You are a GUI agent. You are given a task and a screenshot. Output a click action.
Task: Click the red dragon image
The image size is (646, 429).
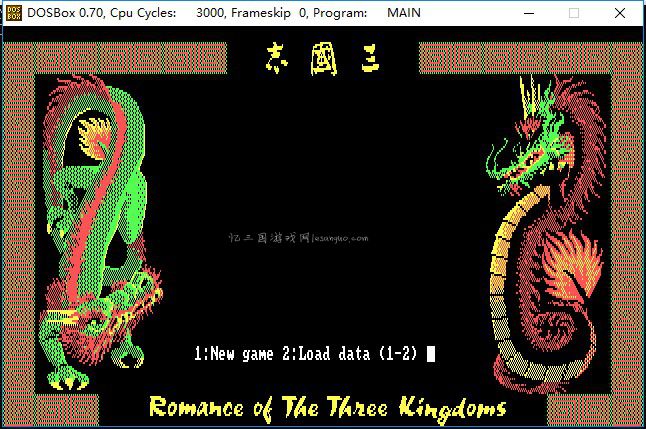(546, 233)
